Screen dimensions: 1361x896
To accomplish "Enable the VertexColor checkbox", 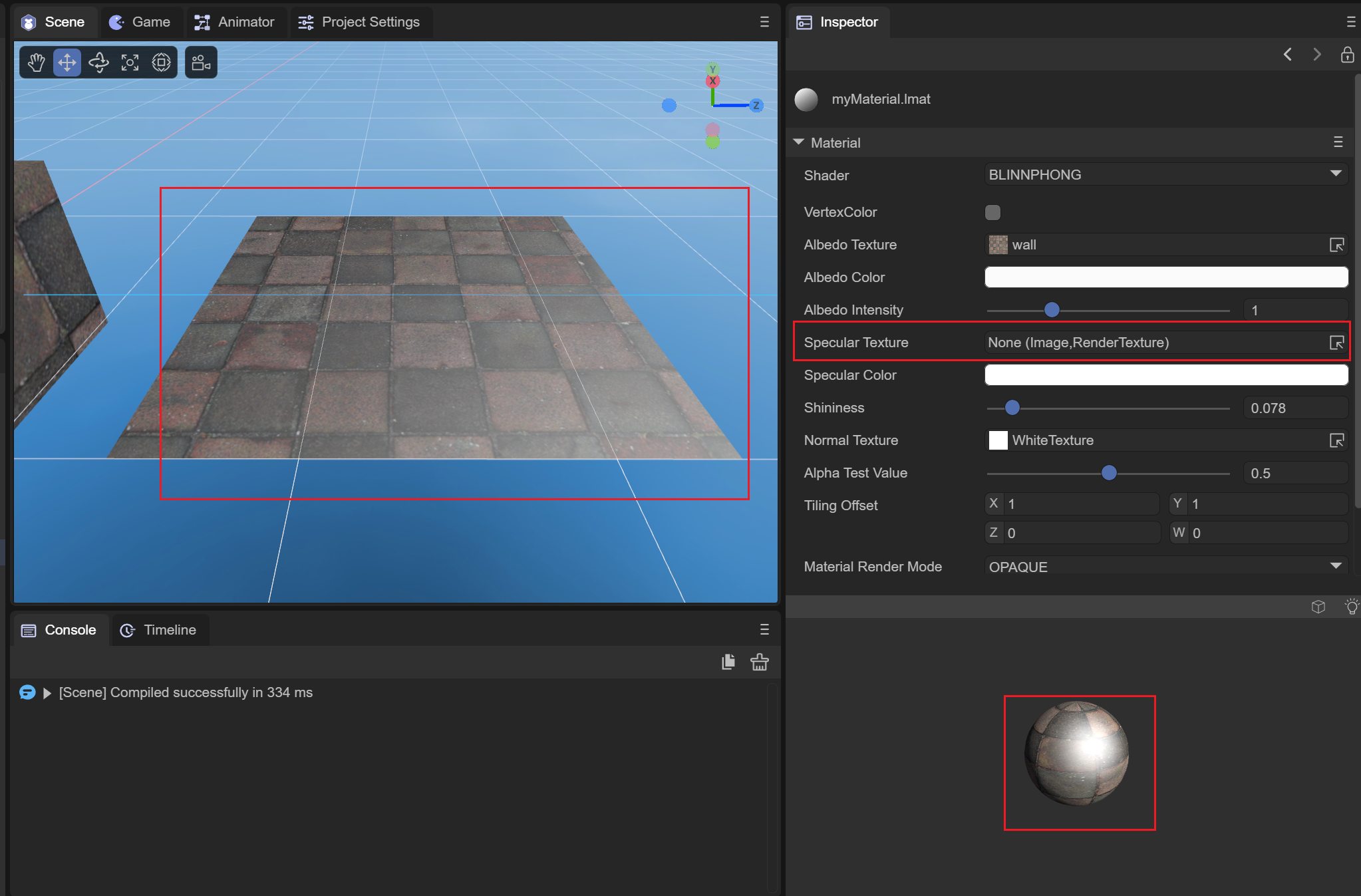I will click(x=992, y=212).
